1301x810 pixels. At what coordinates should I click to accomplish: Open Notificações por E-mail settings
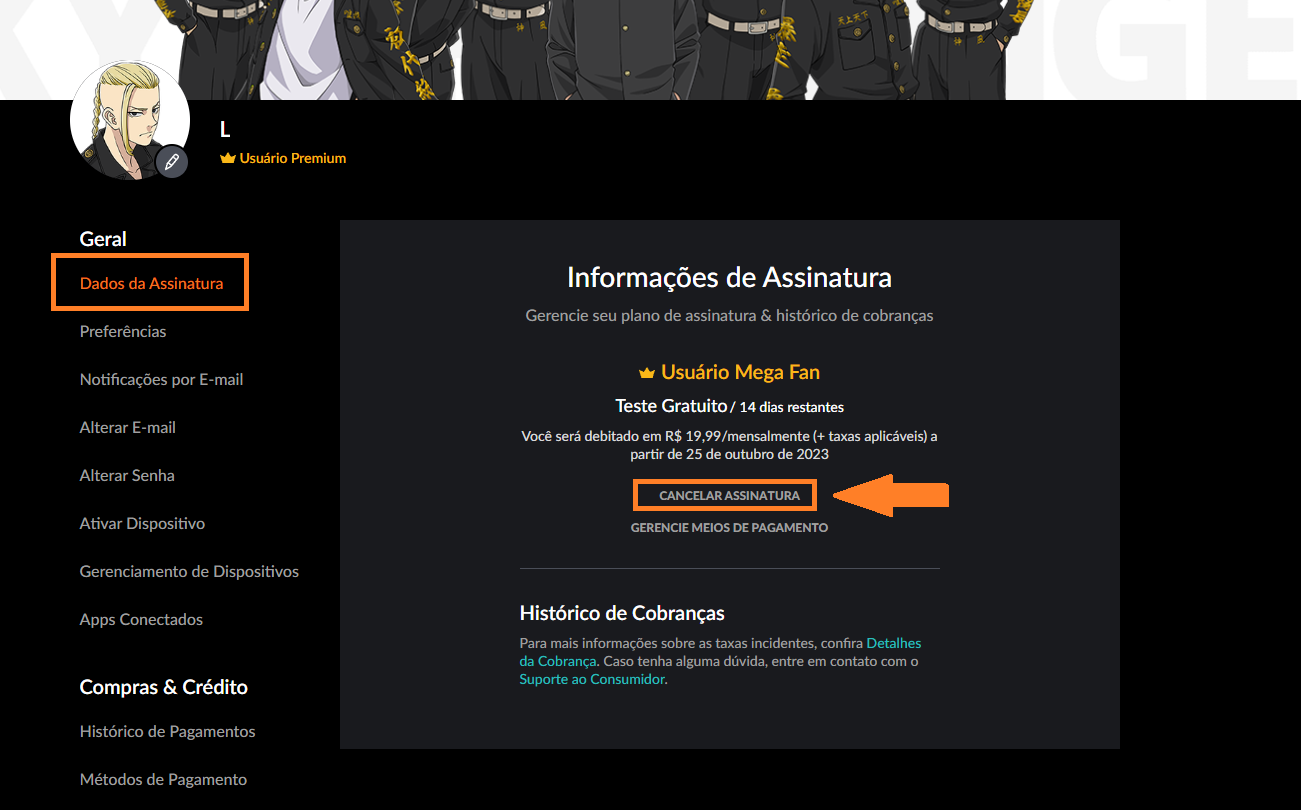[162, 379]
